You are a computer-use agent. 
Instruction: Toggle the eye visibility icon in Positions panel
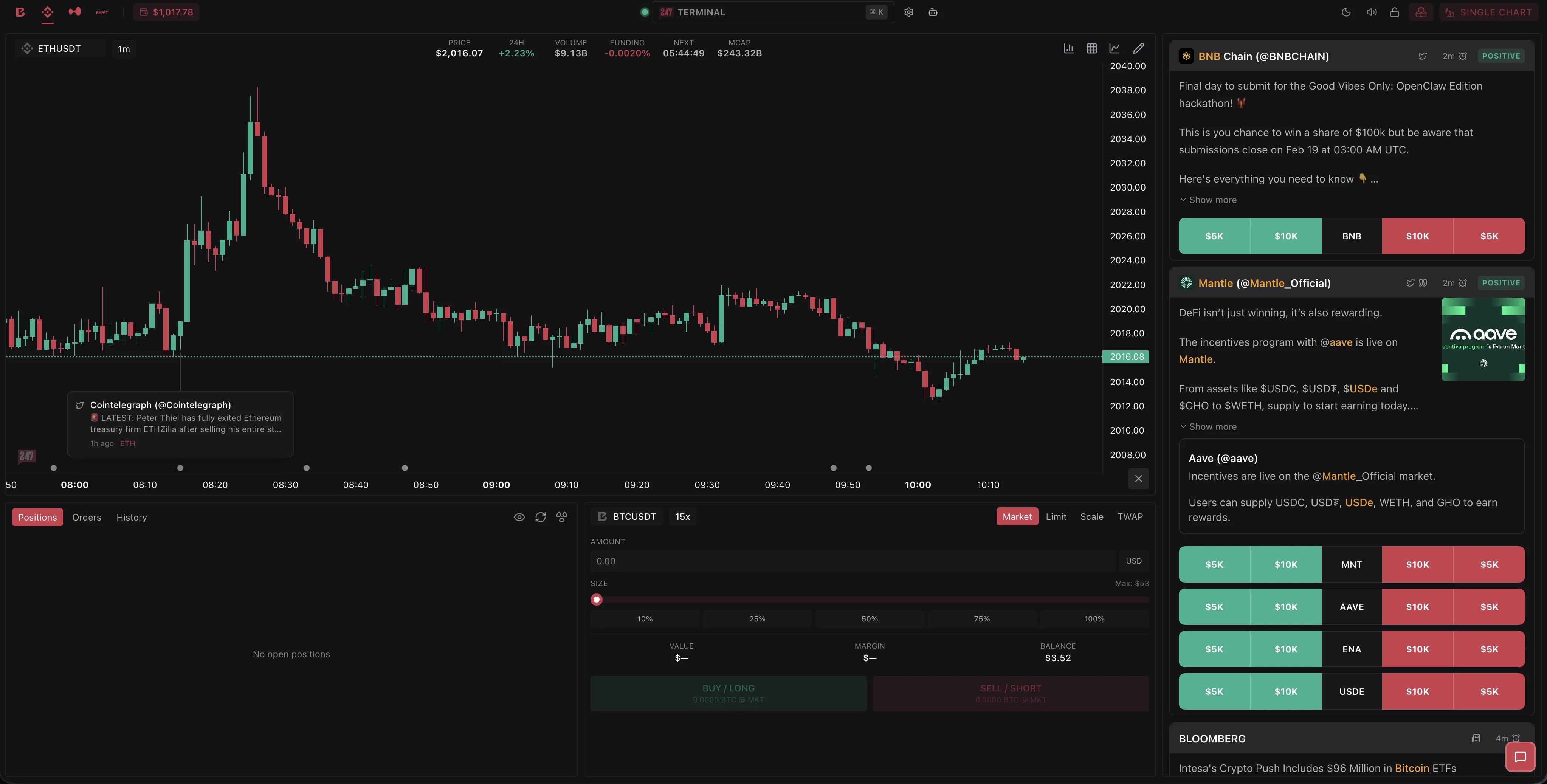click(519, 517)
